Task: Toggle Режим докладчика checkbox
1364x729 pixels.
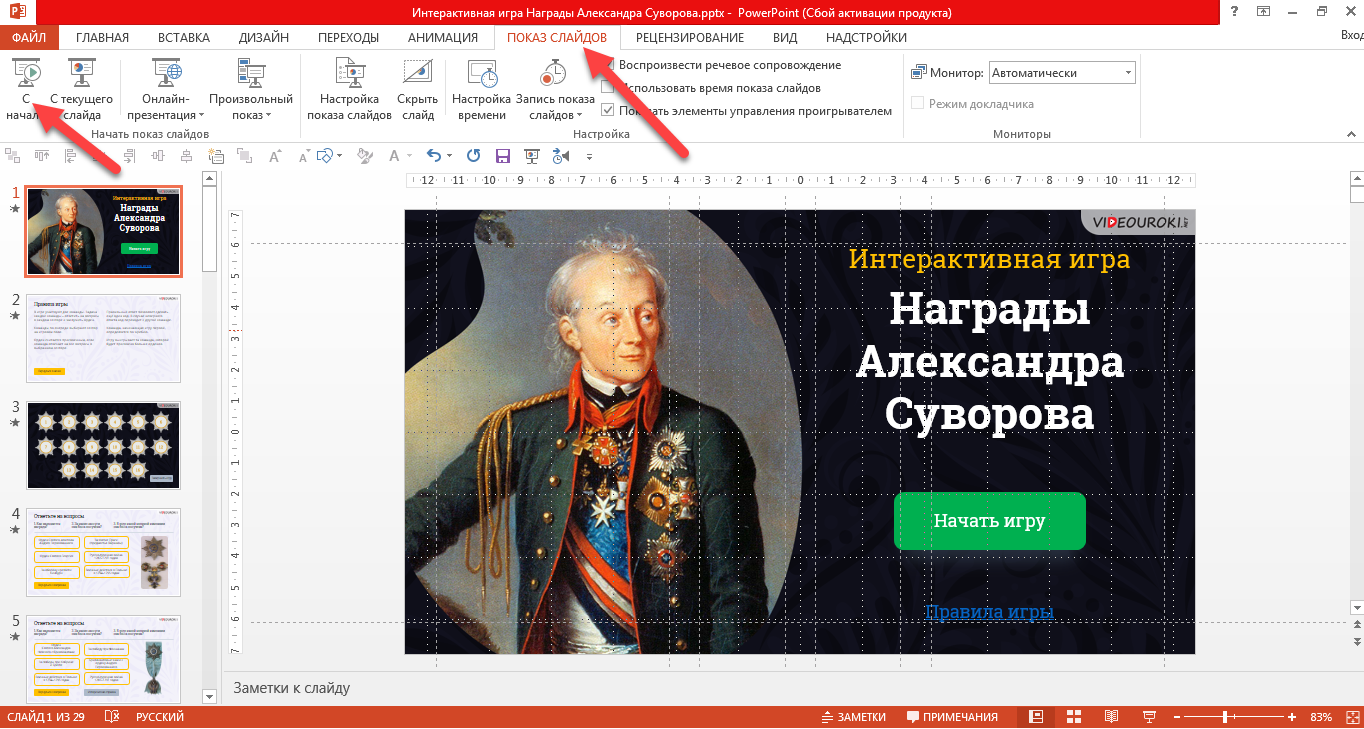Action: (x=917, y=103)
